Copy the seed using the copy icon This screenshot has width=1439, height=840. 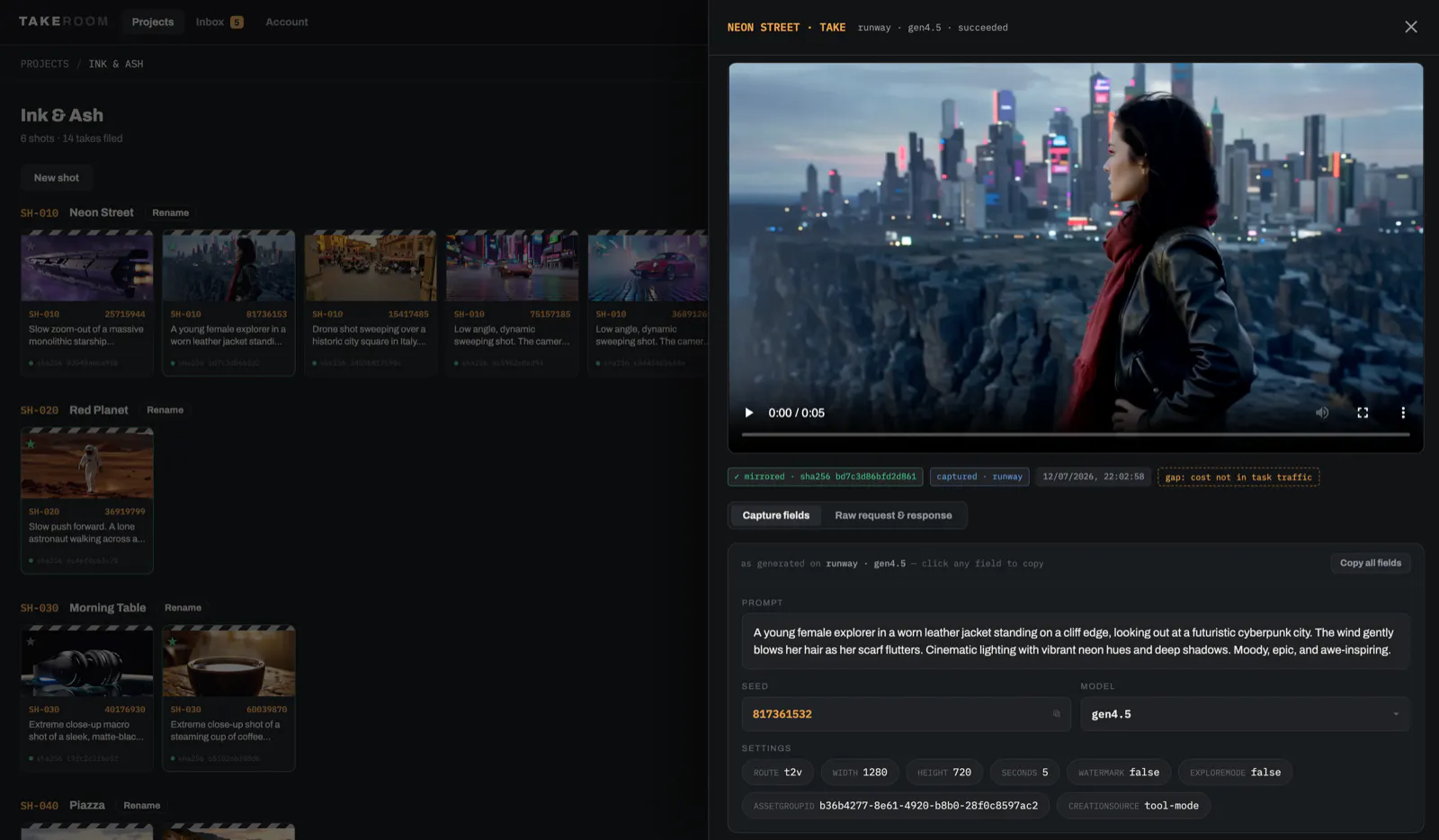(1057, 714)
